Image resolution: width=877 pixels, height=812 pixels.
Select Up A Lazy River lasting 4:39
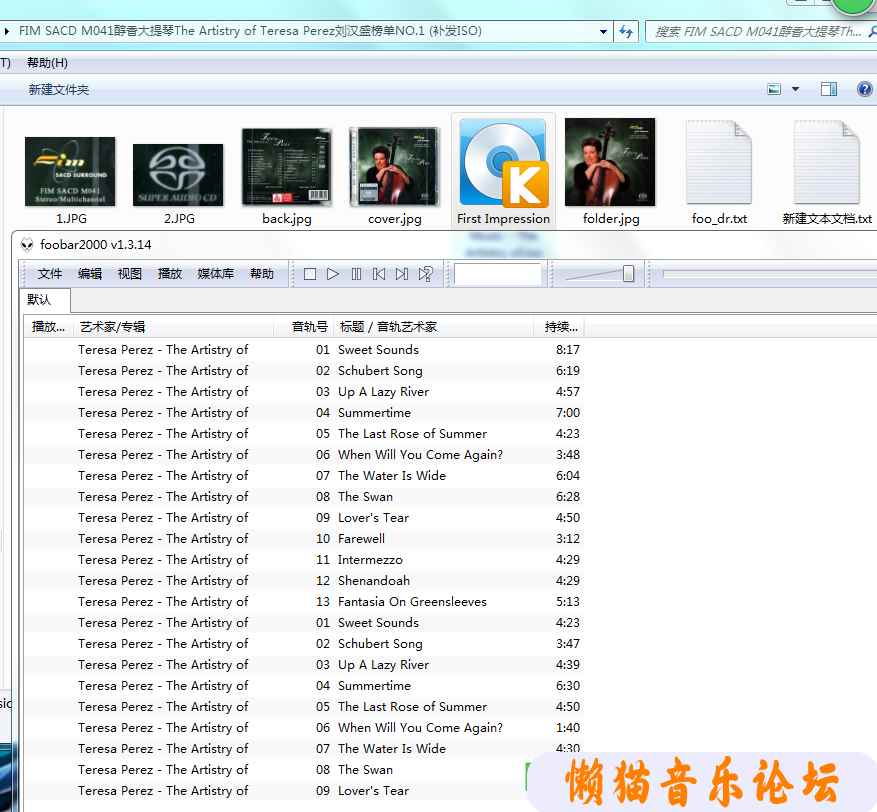click(304, 664)
